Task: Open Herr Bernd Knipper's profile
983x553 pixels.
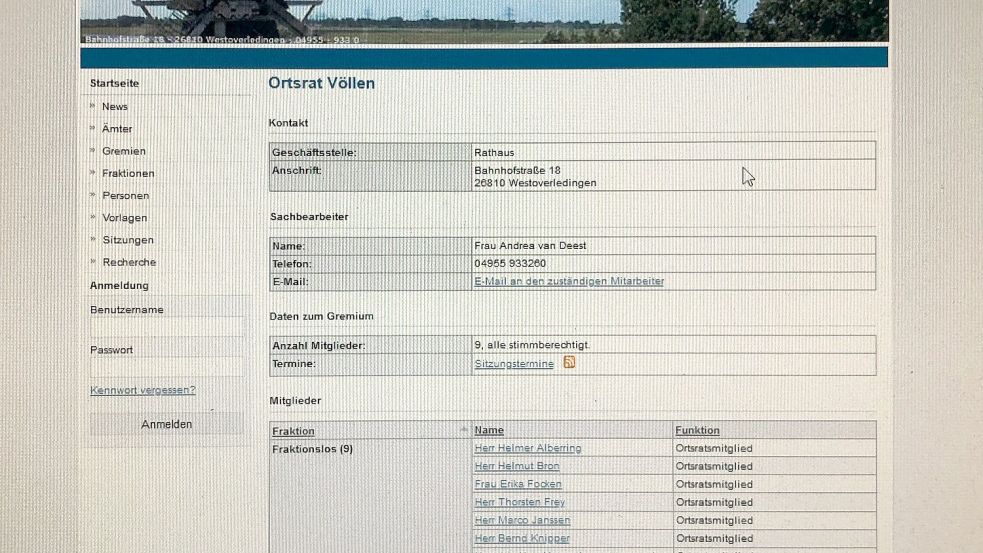Action: coord(522,538)
